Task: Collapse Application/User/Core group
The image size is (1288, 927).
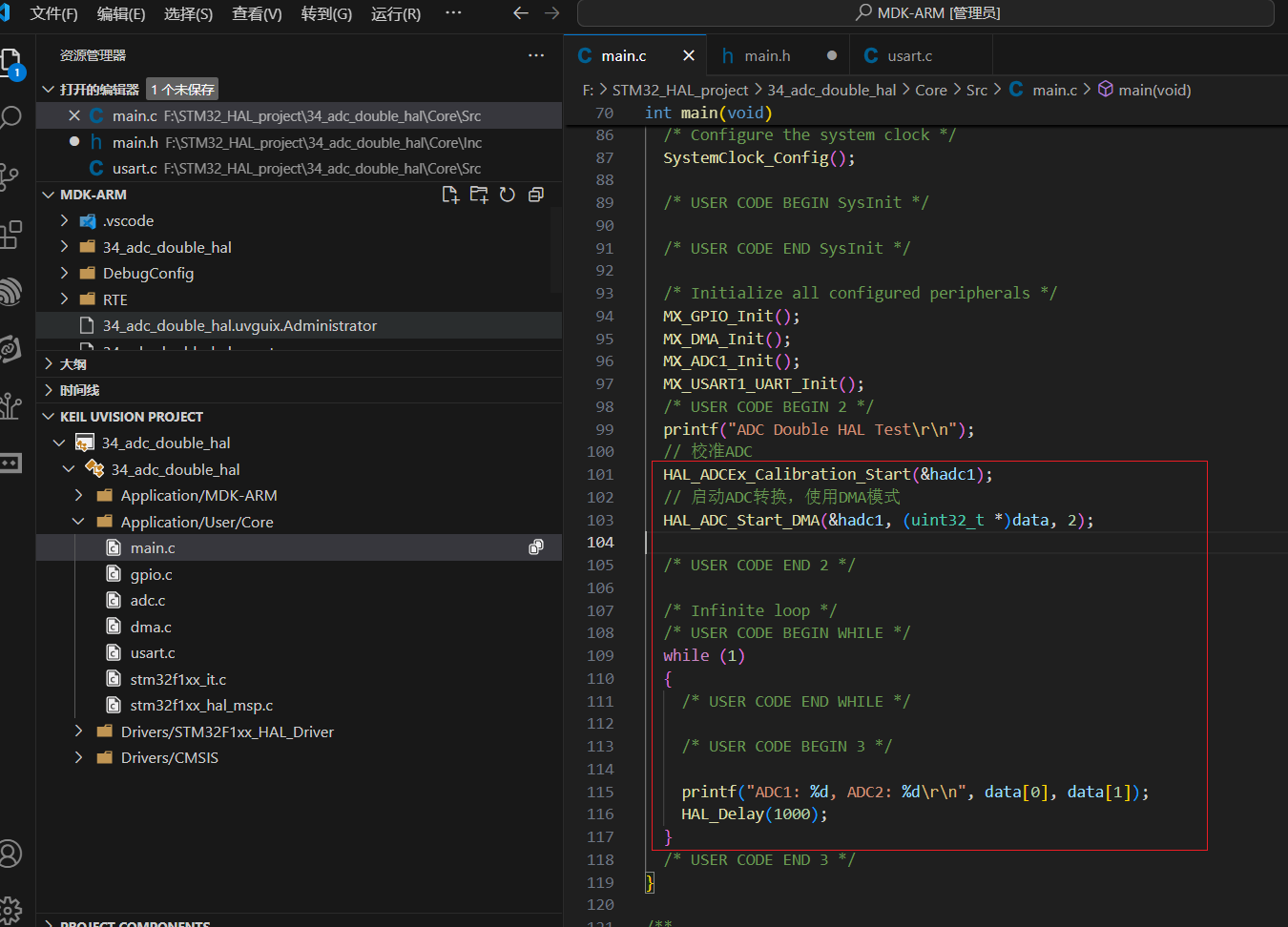Action: (78, 522)
